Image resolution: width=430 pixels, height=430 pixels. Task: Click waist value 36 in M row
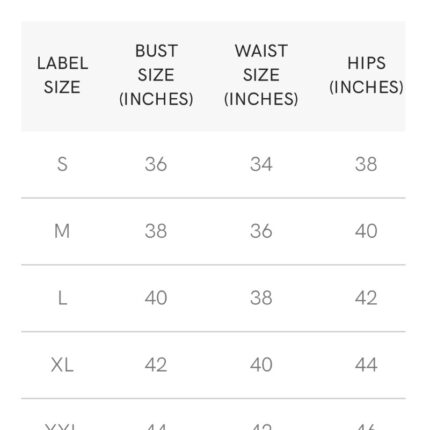click(x=261, y=231)
